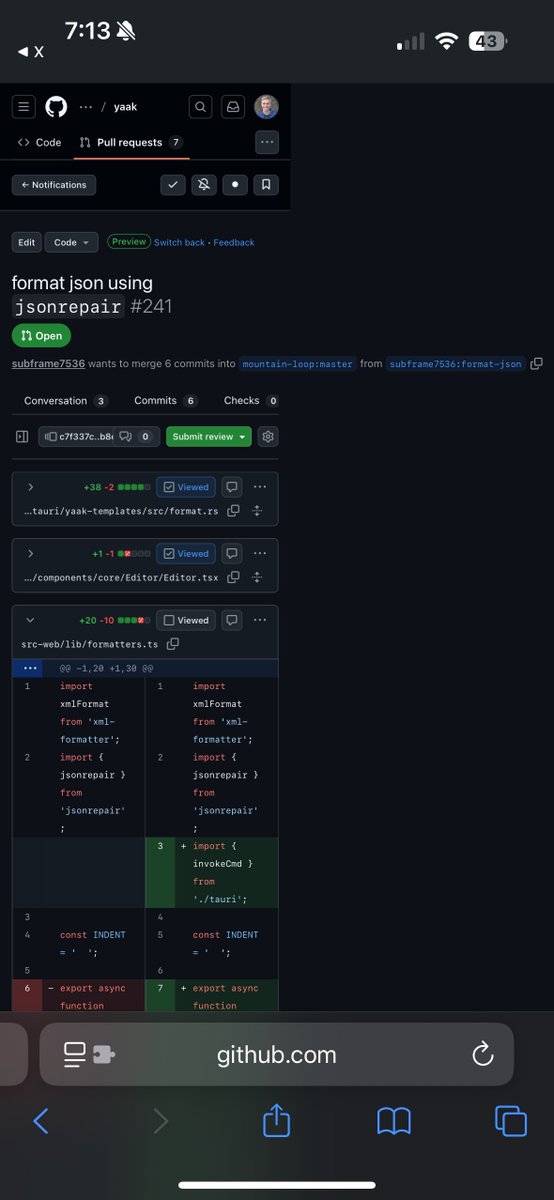
Task: Copy head branch name to clipboard
Action: [537, 363]
